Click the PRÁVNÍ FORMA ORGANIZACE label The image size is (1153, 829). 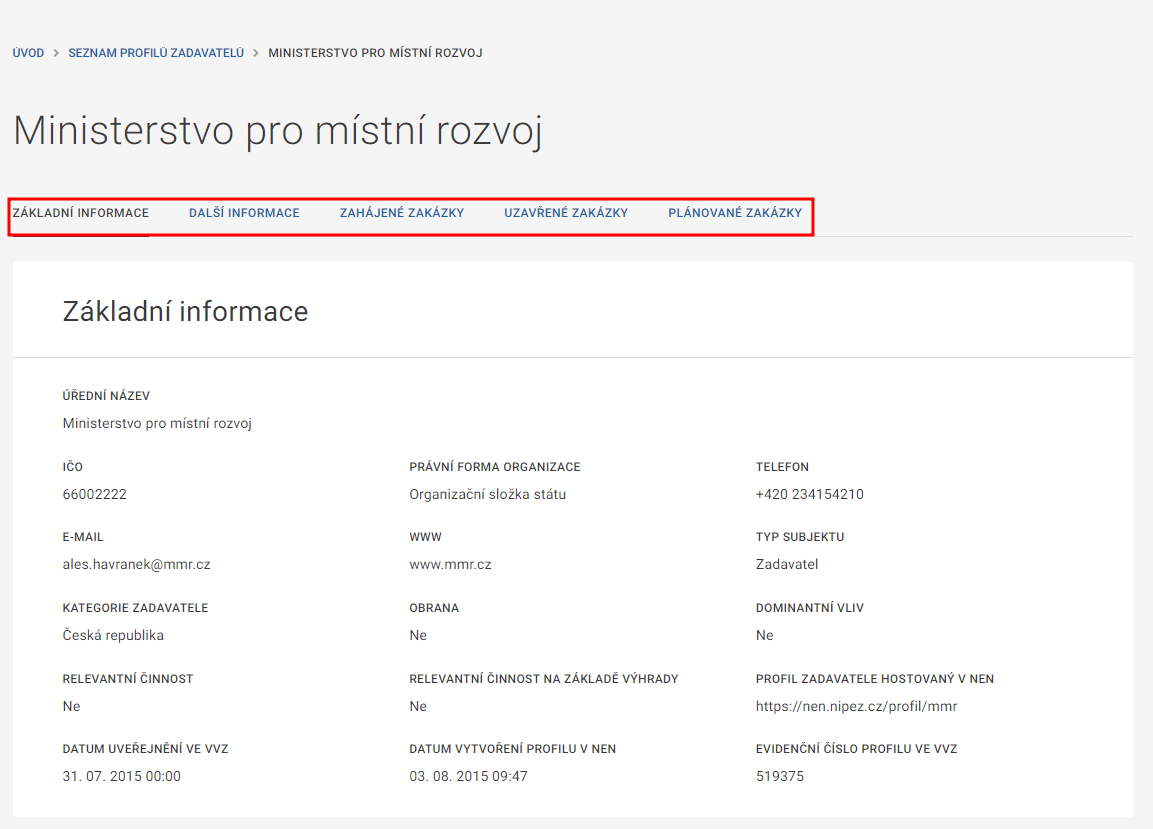click(x=495, y=466)
